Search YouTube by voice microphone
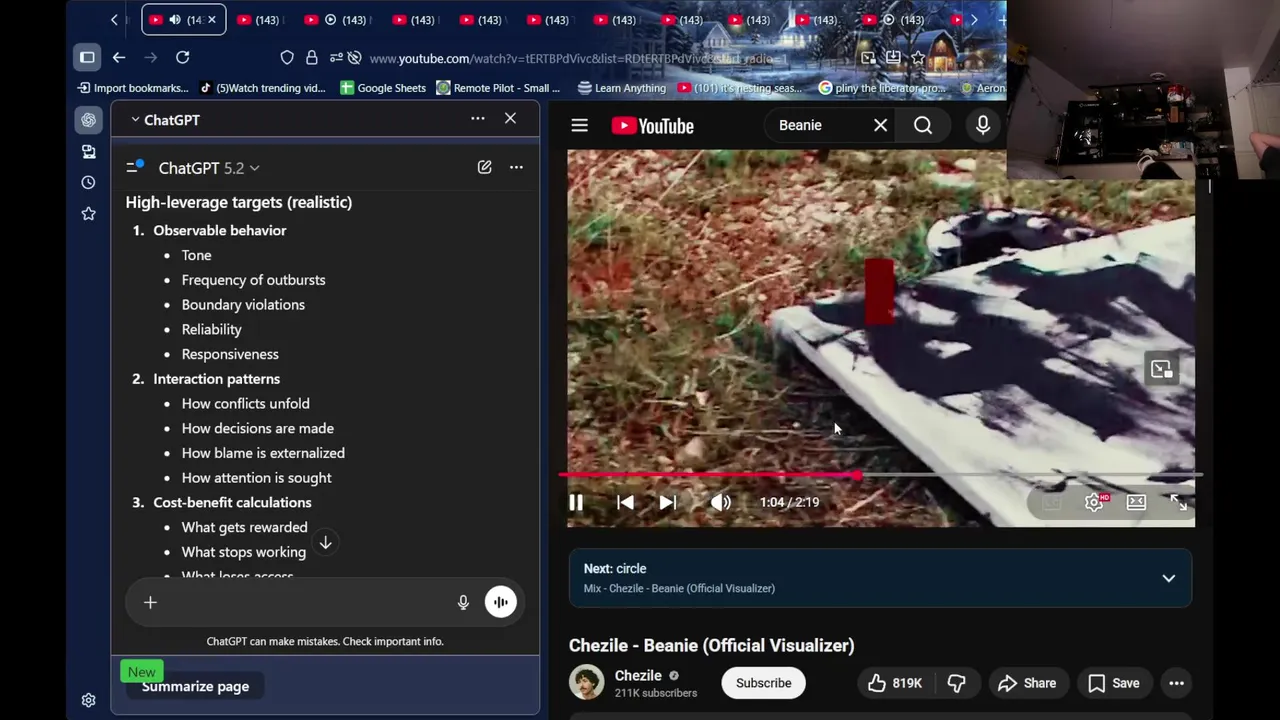 983,124
